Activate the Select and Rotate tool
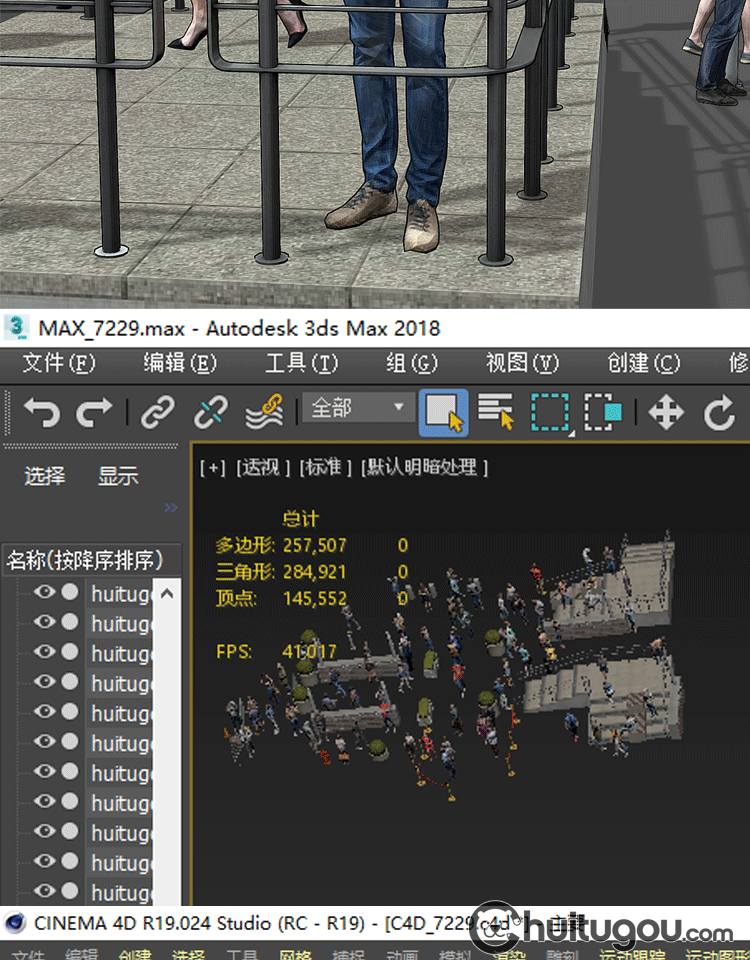750x960 pixels. tap(720, 411)
